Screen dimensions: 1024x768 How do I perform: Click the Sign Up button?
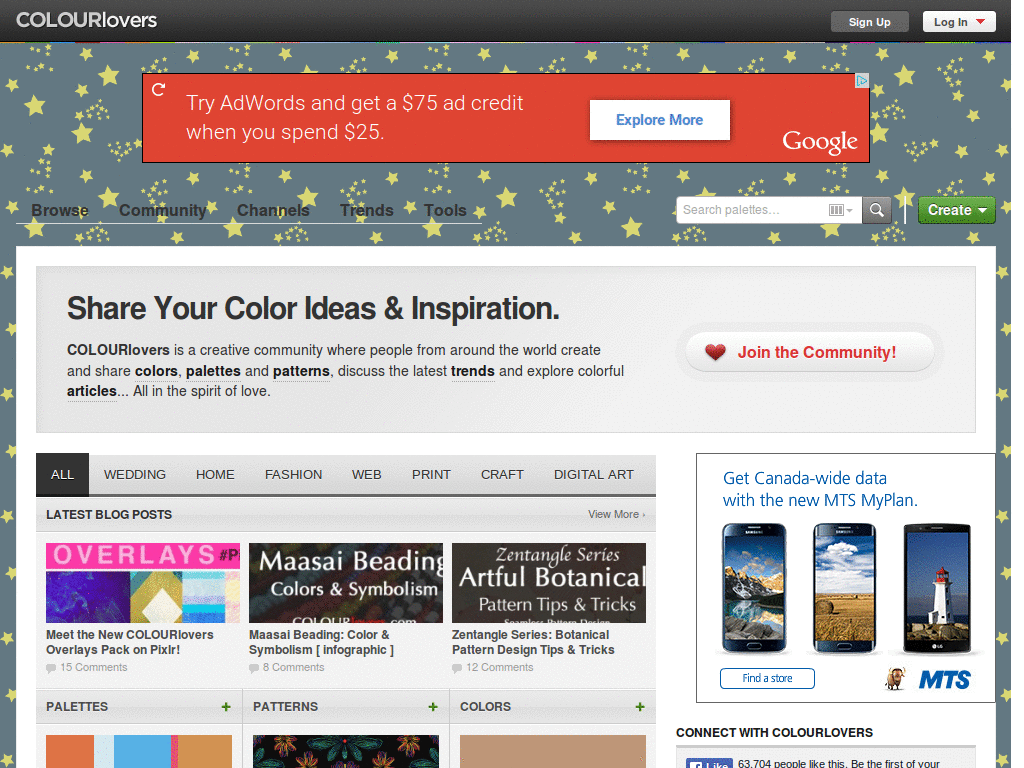pos(869,22)
